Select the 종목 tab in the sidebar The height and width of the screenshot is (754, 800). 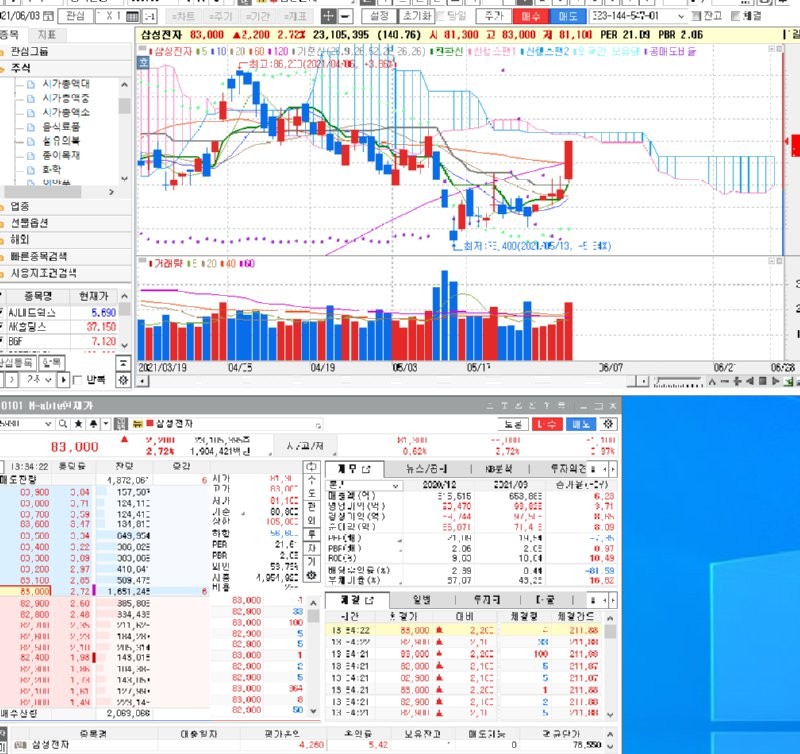9,35
